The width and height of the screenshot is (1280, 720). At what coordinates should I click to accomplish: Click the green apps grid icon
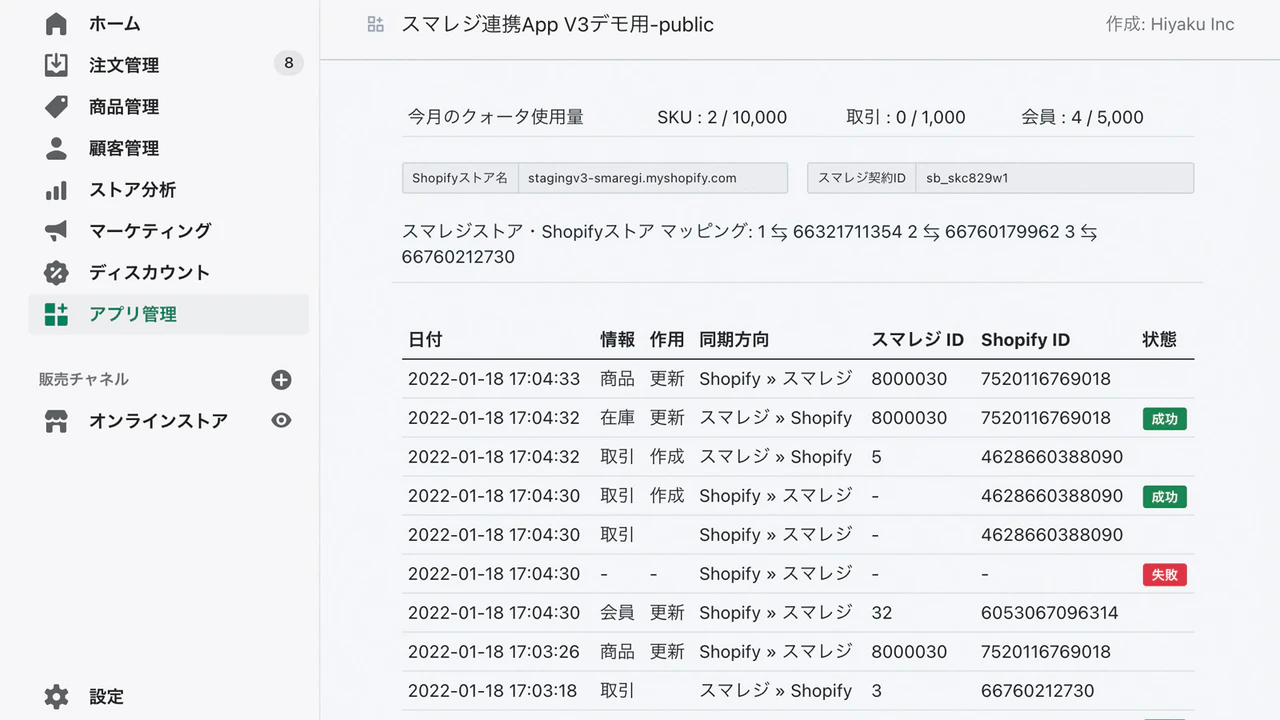(x=57, y=314)
